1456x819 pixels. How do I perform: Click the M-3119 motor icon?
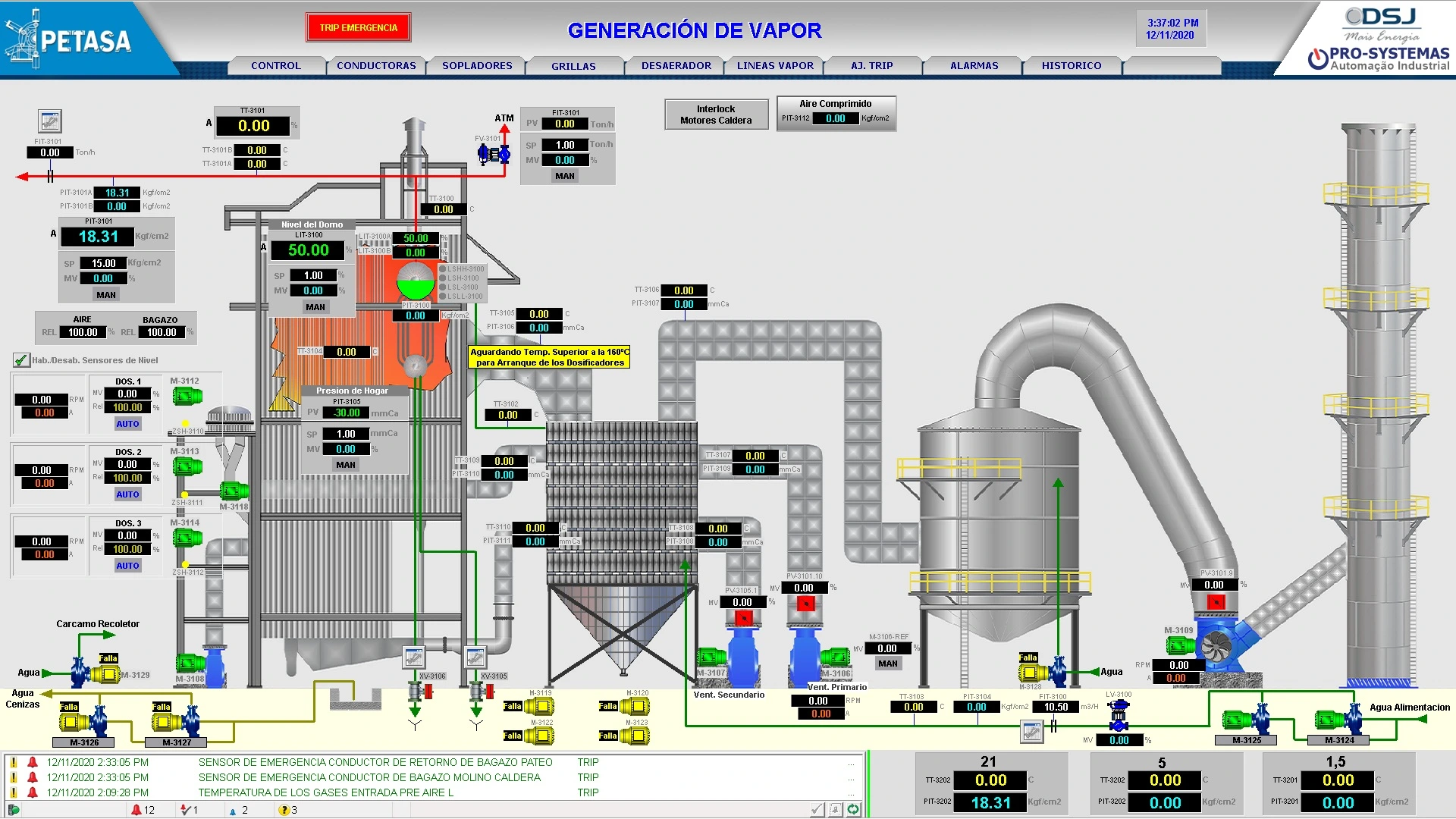540,707
